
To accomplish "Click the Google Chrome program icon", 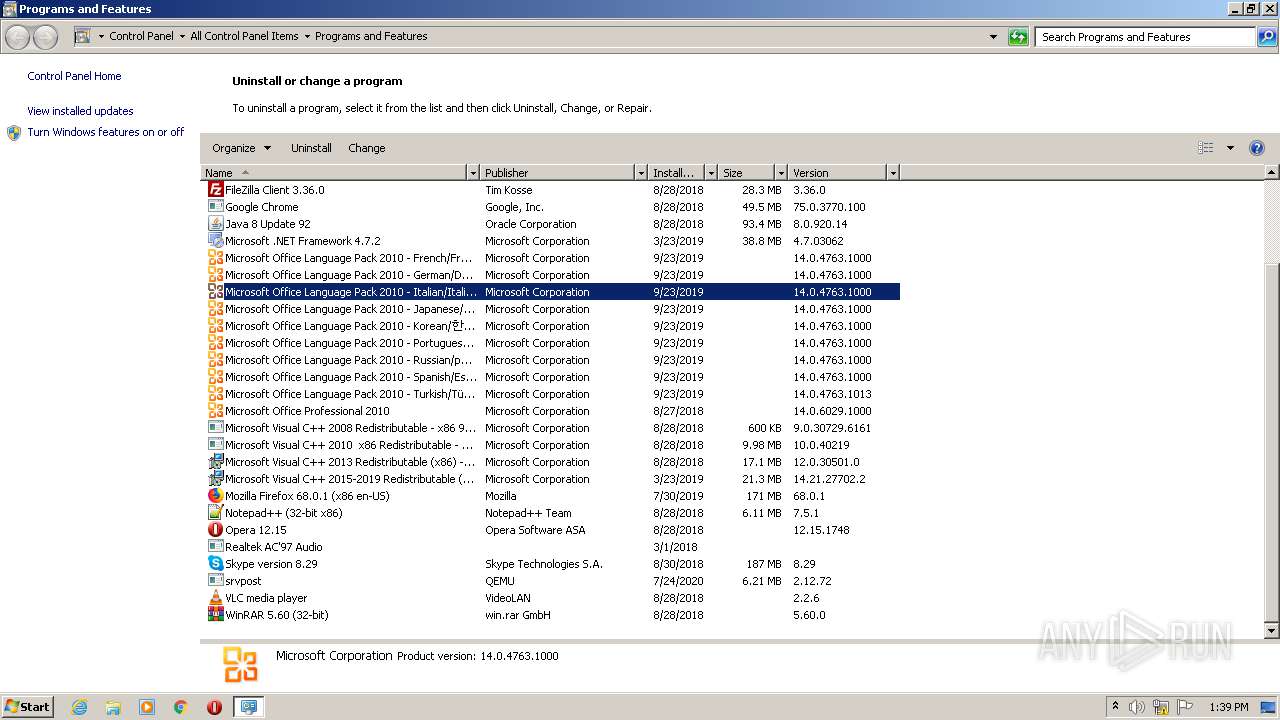I will click(215, 207).
